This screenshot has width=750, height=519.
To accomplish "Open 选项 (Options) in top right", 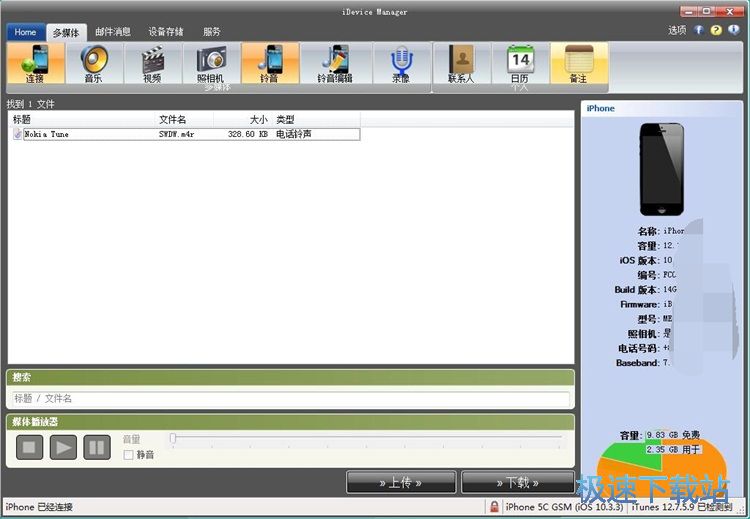I will pos(677,30).
